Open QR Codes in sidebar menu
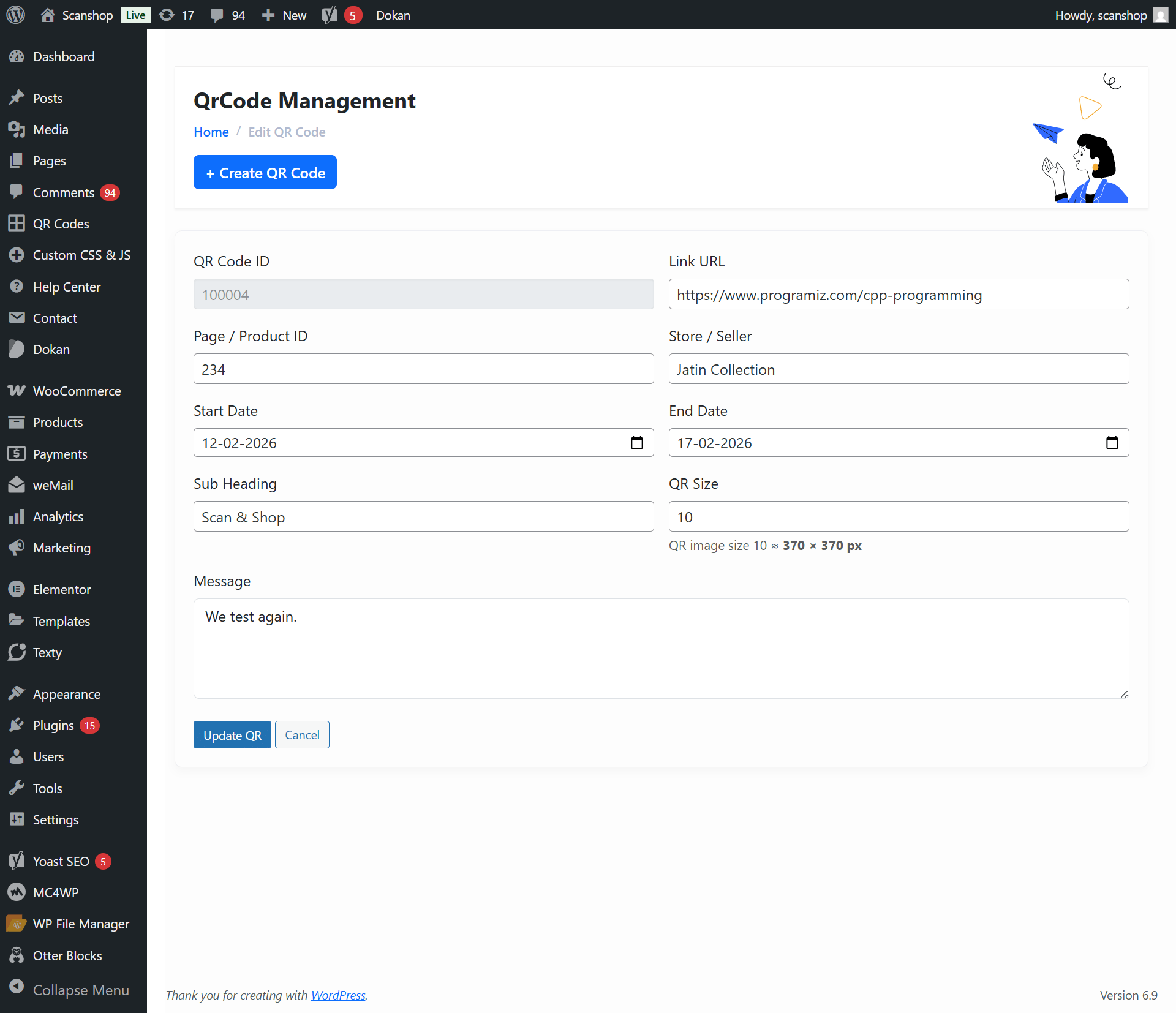1176x1013 pixels. pos(61,224)
